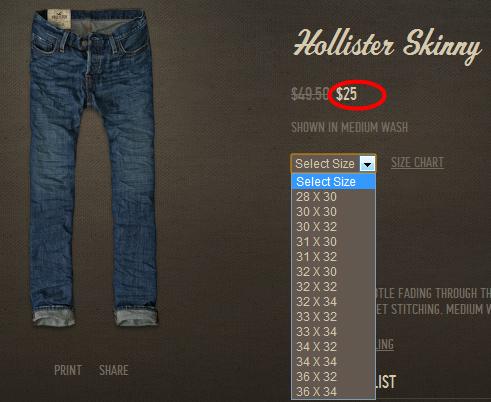Select size 30 X 30 from list

[334, 212]
